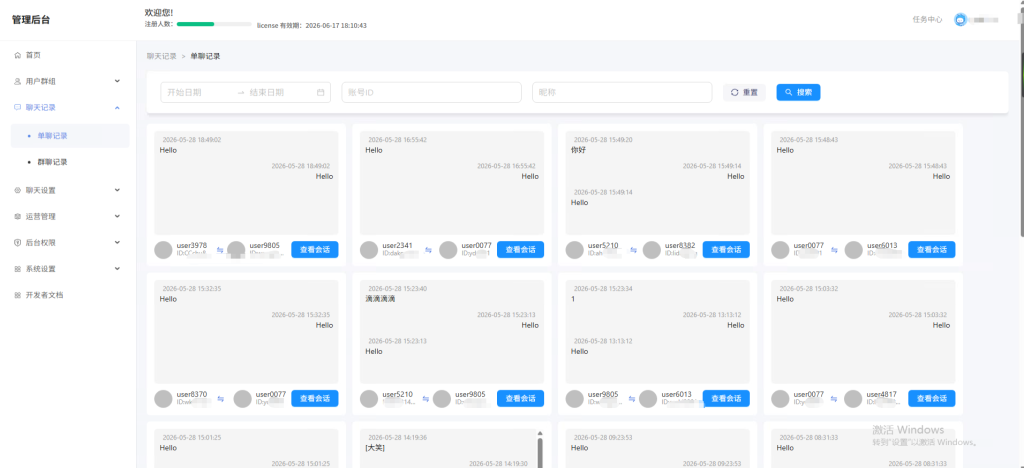Click swap icon between user9805 and user6013
This screenshot has height=468, width=1024.
point(631,399)
